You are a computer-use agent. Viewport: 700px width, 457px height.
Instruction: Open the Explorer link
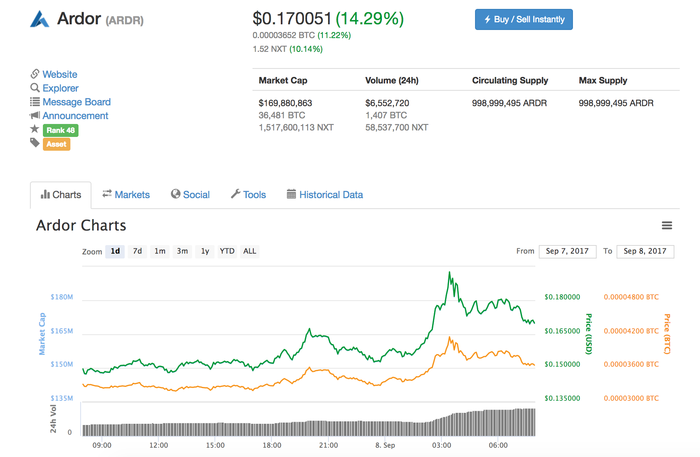(60, 88)
